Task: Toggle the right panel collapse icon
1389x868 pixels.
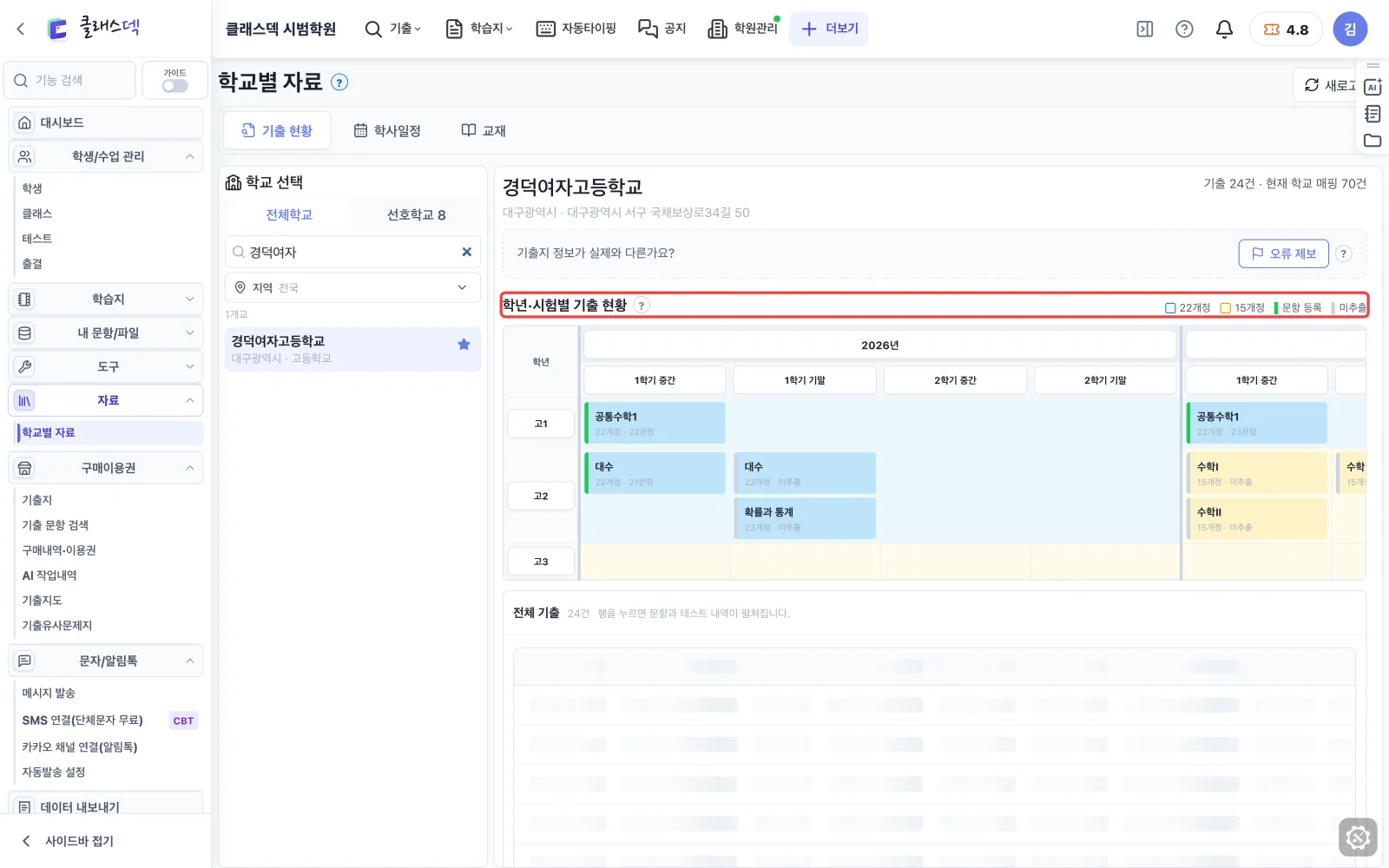Action: (x=1145, y=30)
